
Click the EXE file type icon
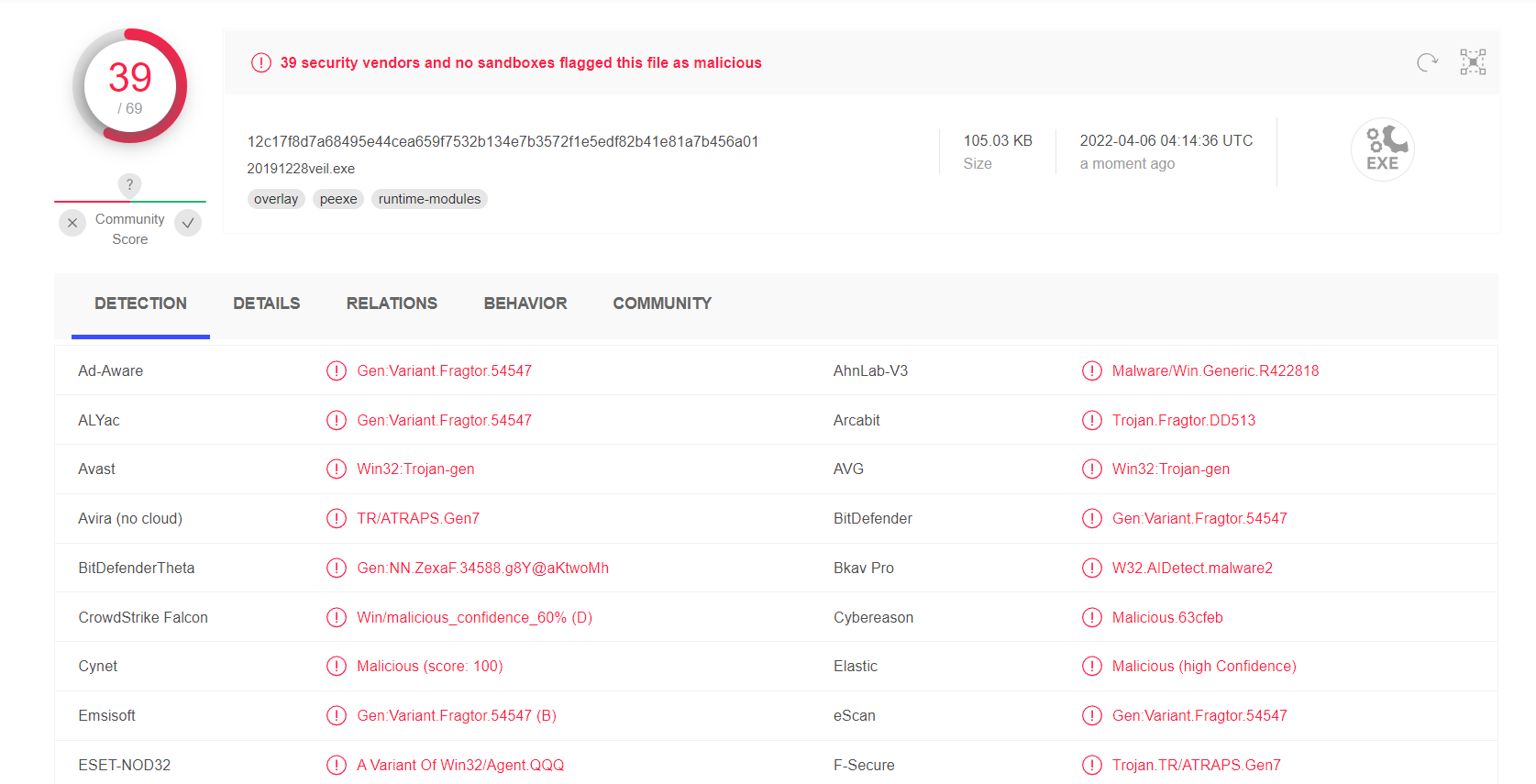click(x=1382, y=149)
